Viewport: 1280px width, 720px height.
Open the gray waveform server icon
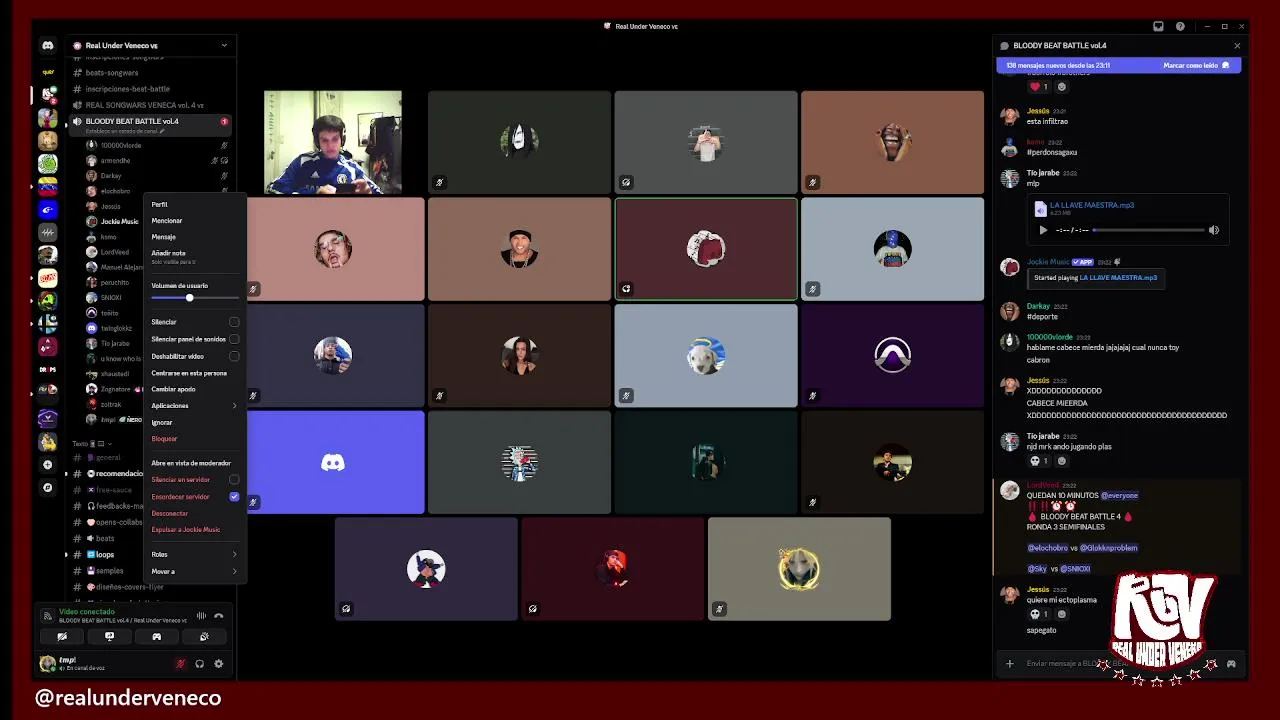[x=47, y=232]
